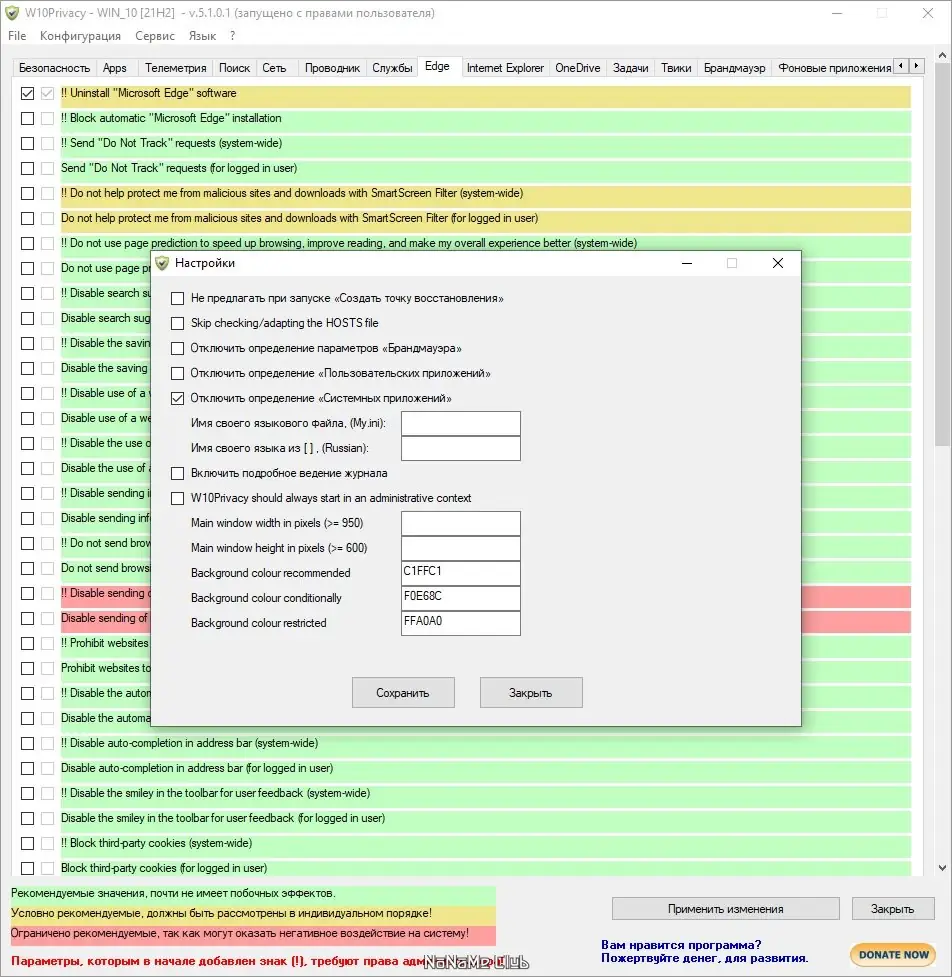Toggle W10Privacy always start in administrative context
The image size is (952, 977).
click(x=178, y=498)
